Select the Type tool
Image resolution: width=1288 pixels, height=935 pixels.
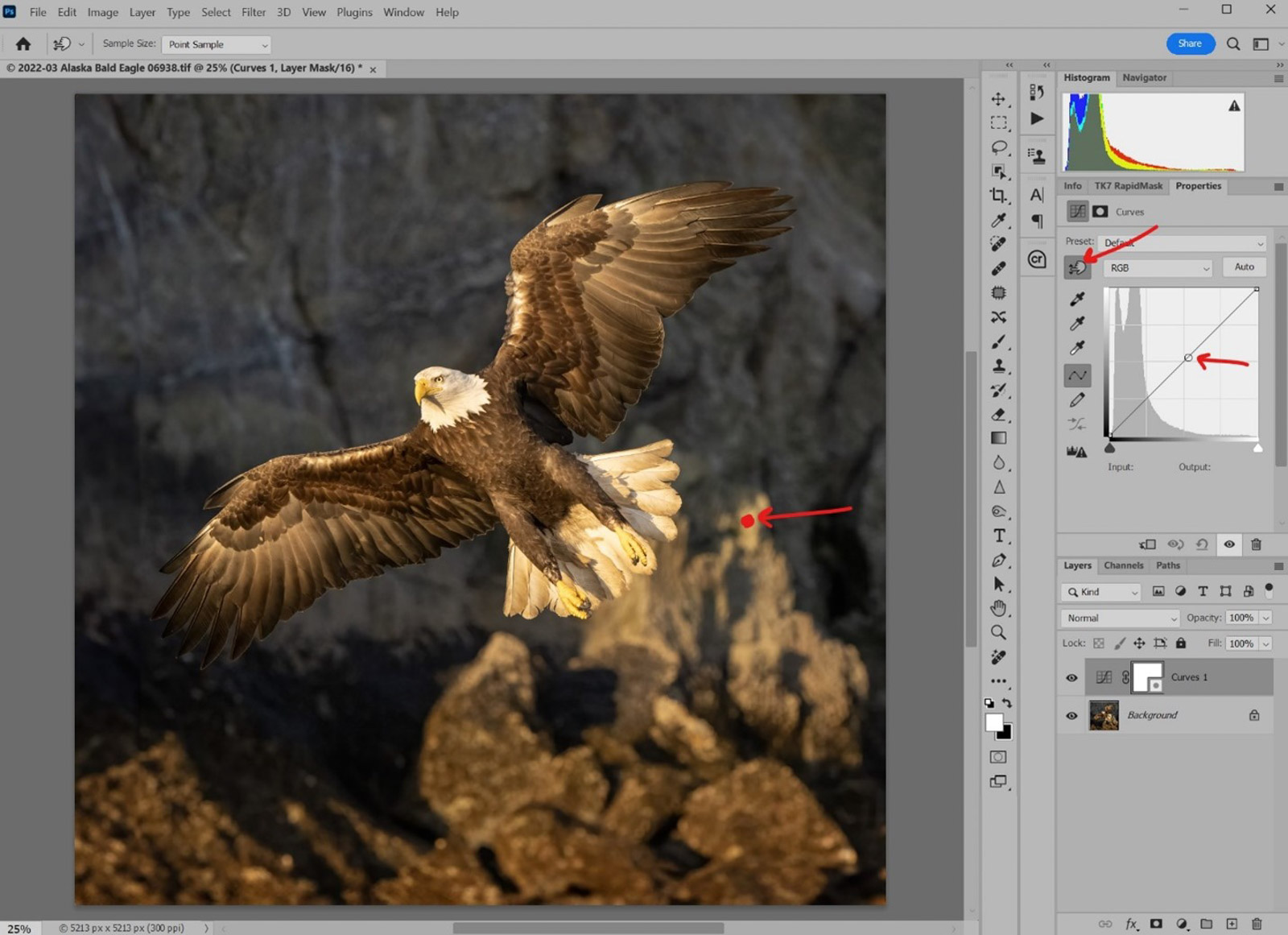(x=998, y=536)
